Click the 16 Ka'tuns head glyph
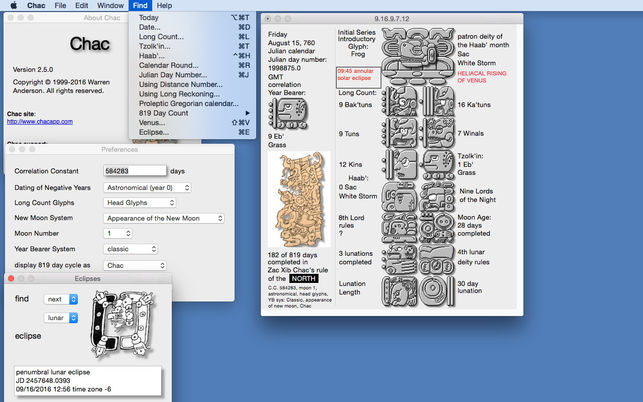Image resolution: width=643 pixels, height=402 pixels. point(438,101)
